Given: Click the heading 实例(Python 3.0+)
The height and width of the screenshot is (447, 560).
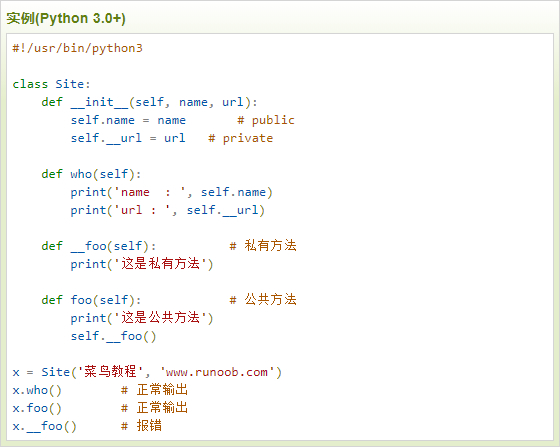Looking at the screenshot, I should click(66, 18).
